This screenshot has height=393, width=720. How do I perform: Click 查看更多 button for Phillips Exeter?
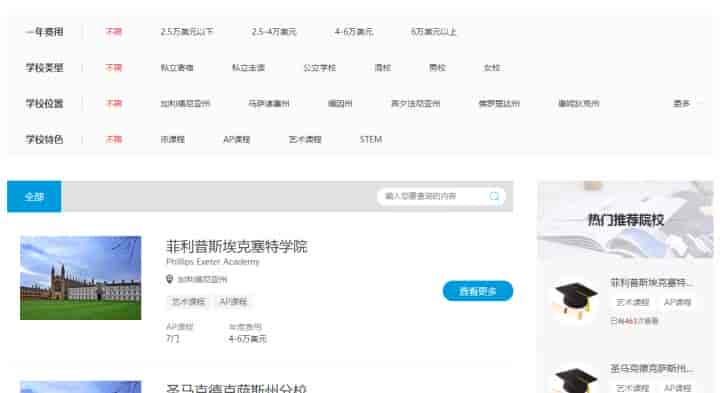click(478, 291)
